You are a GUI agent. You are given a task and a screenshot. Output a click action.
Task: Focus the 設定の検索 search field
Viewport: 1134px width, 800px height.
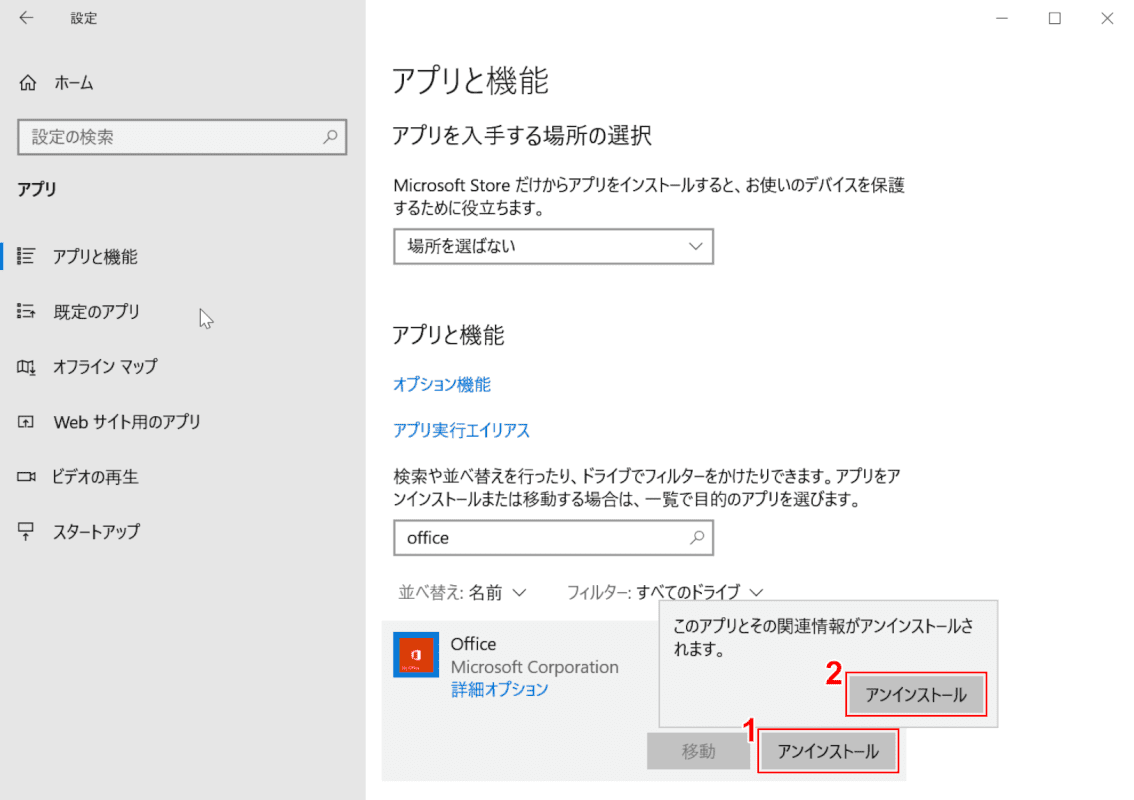pyautogui.click(x=182, y=137)
